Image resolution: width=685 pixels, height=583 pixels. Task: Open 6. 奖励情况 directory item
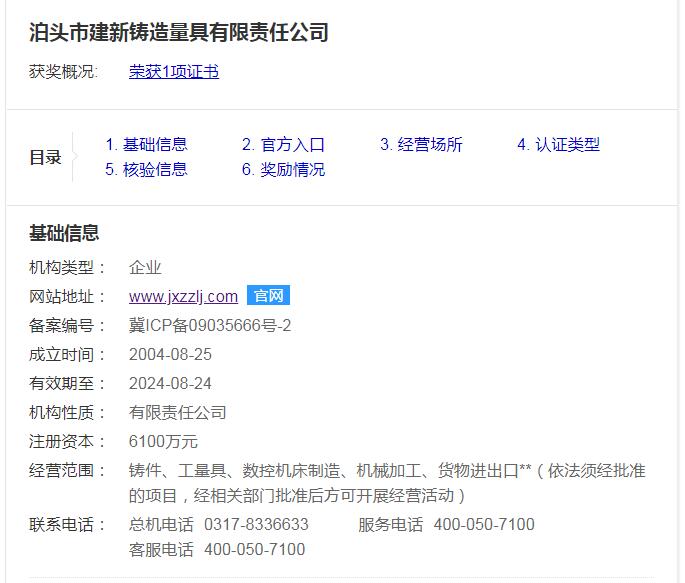[283, 169]
